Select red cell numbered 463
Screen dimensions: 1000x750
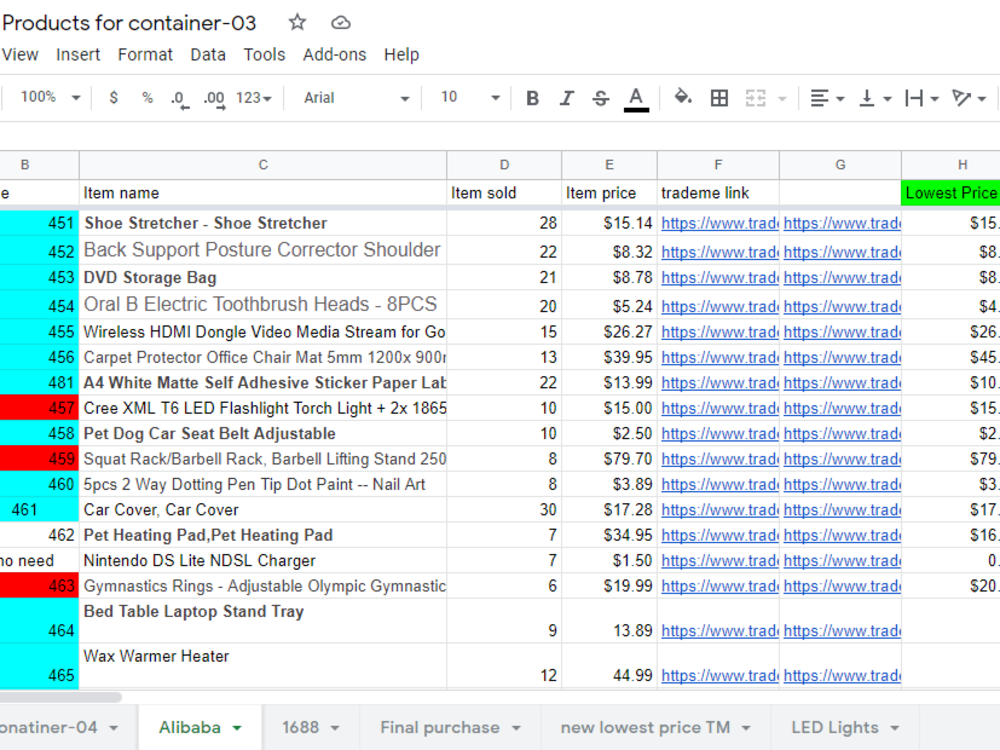tap(39, 586)
